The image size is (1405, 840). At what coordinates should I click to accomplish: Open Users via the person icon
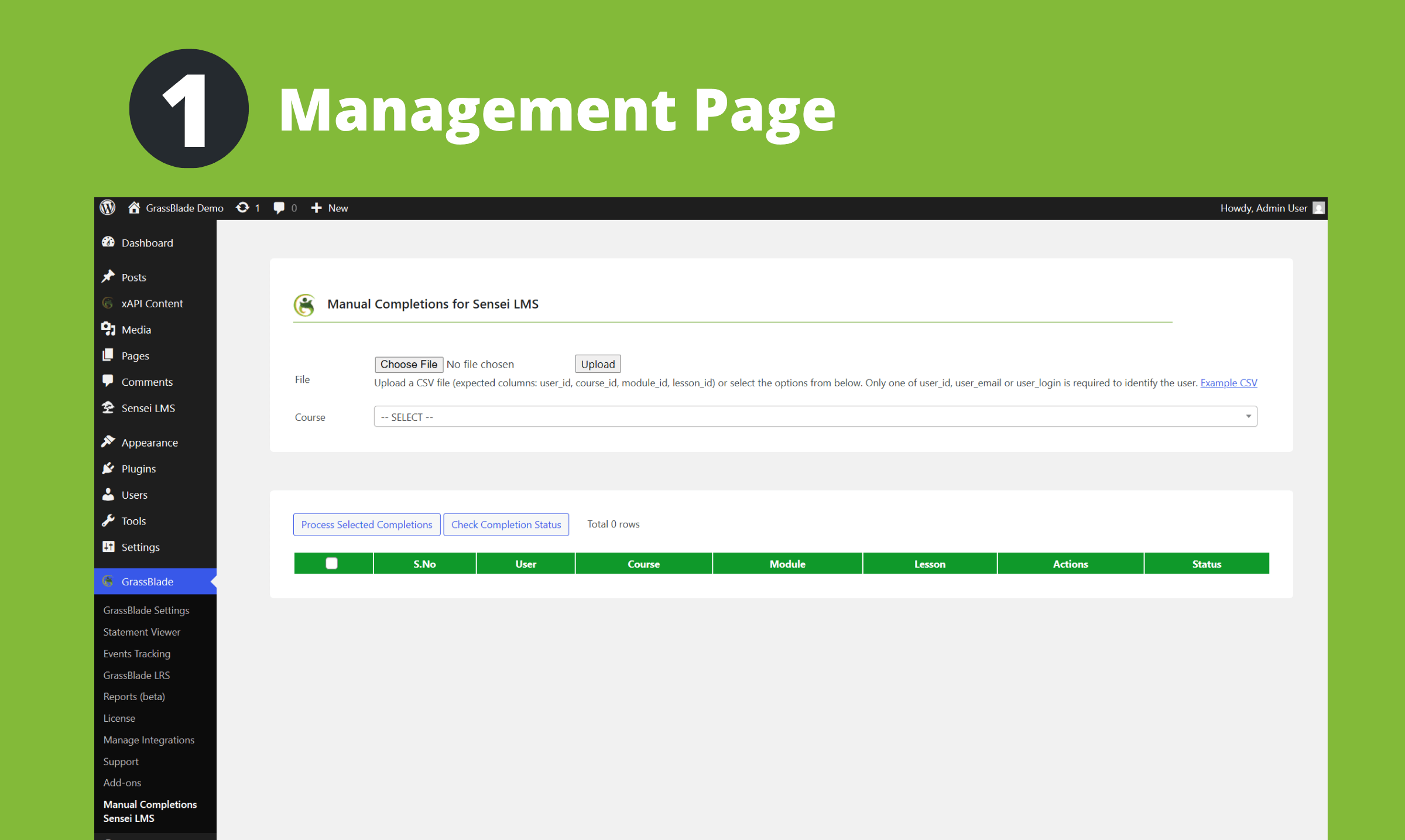[109, 495]
